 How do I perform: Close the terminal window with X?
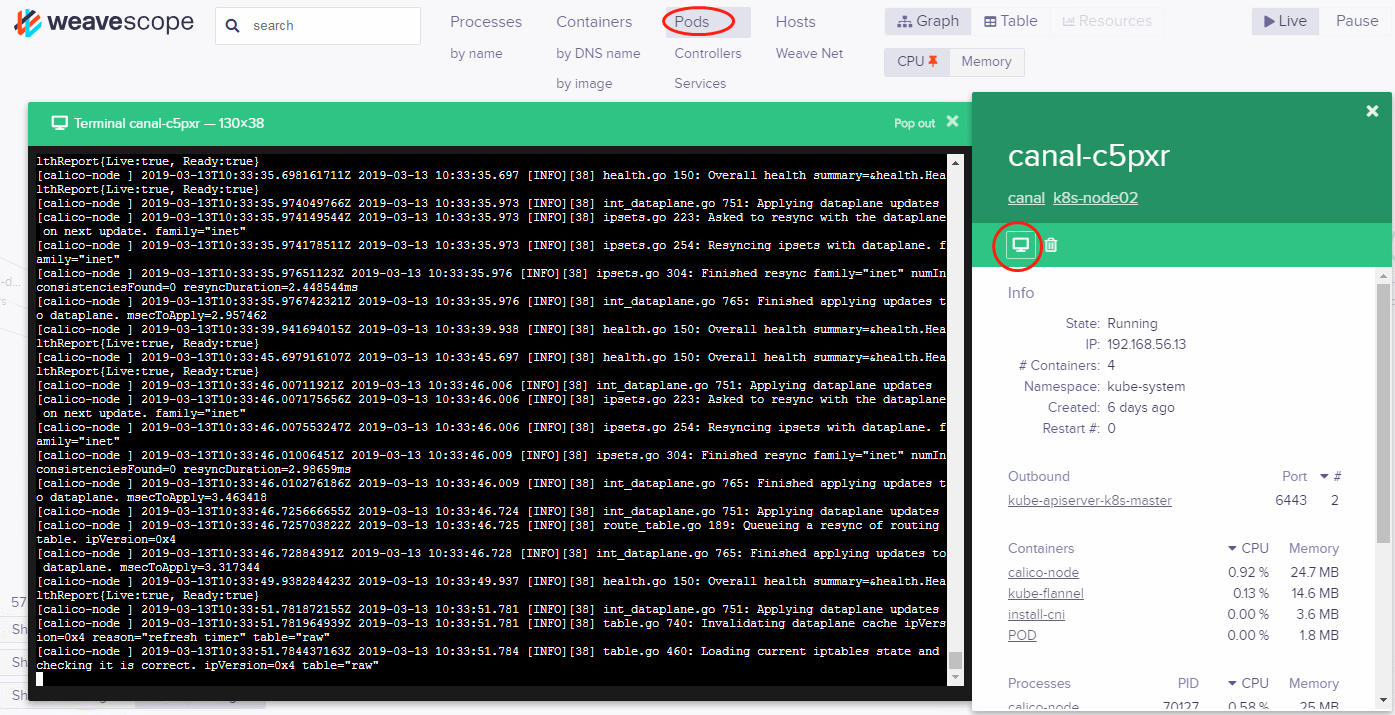[x=952, y=121]
